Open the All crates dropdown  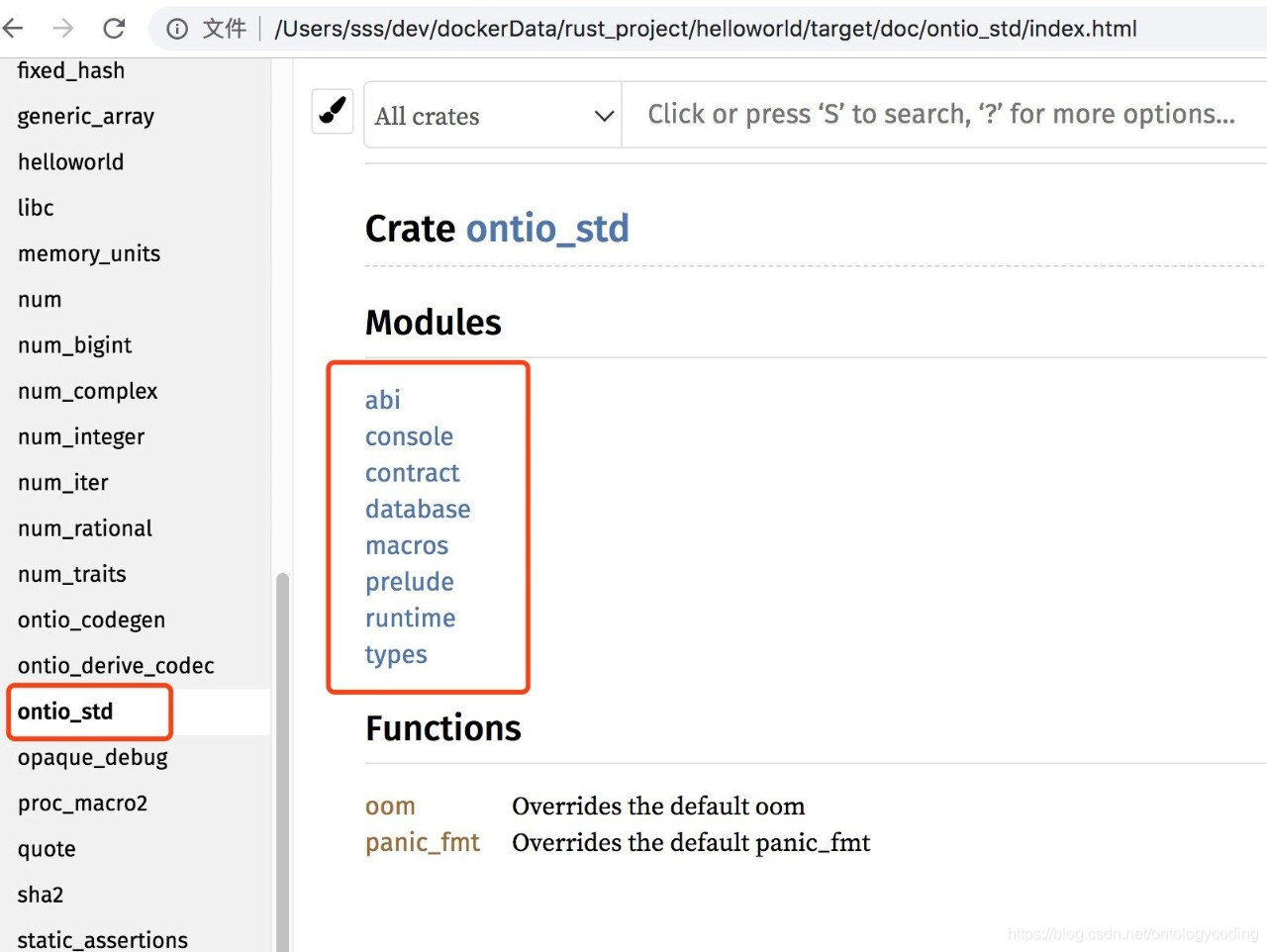pos(493,116)
